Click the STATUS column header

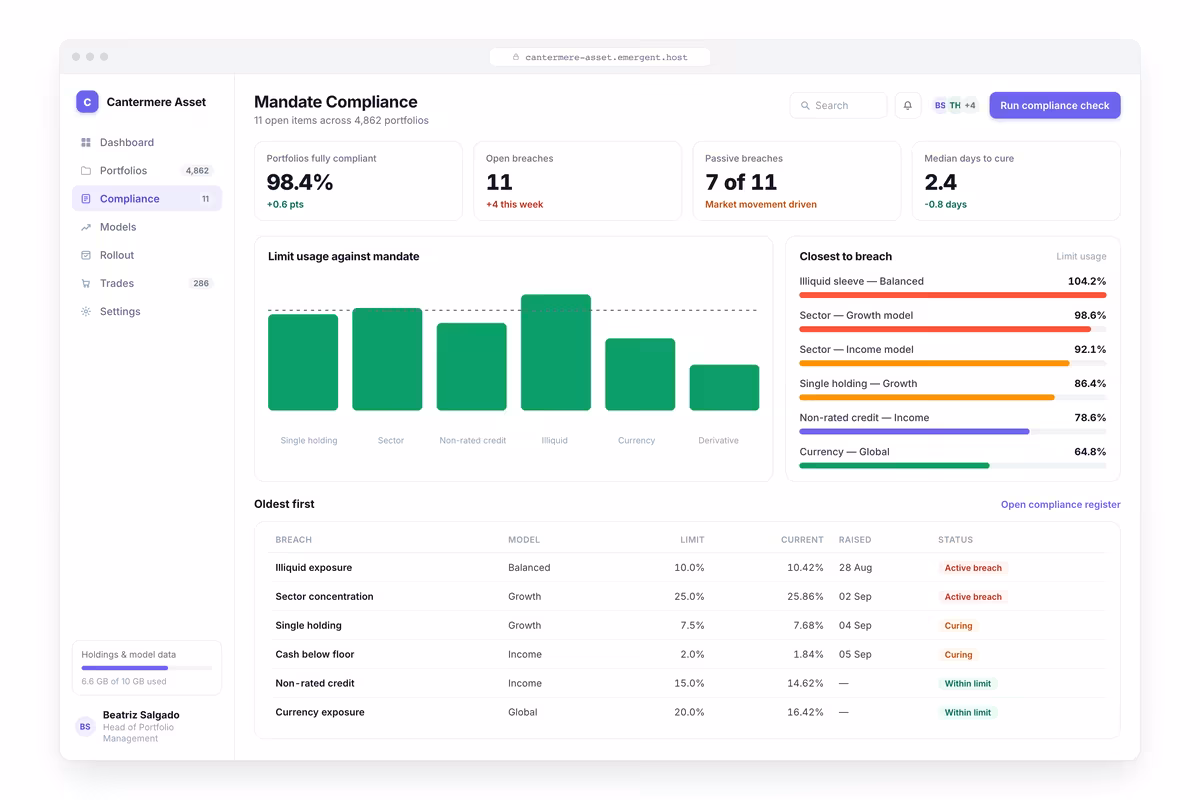click(955, 540)
